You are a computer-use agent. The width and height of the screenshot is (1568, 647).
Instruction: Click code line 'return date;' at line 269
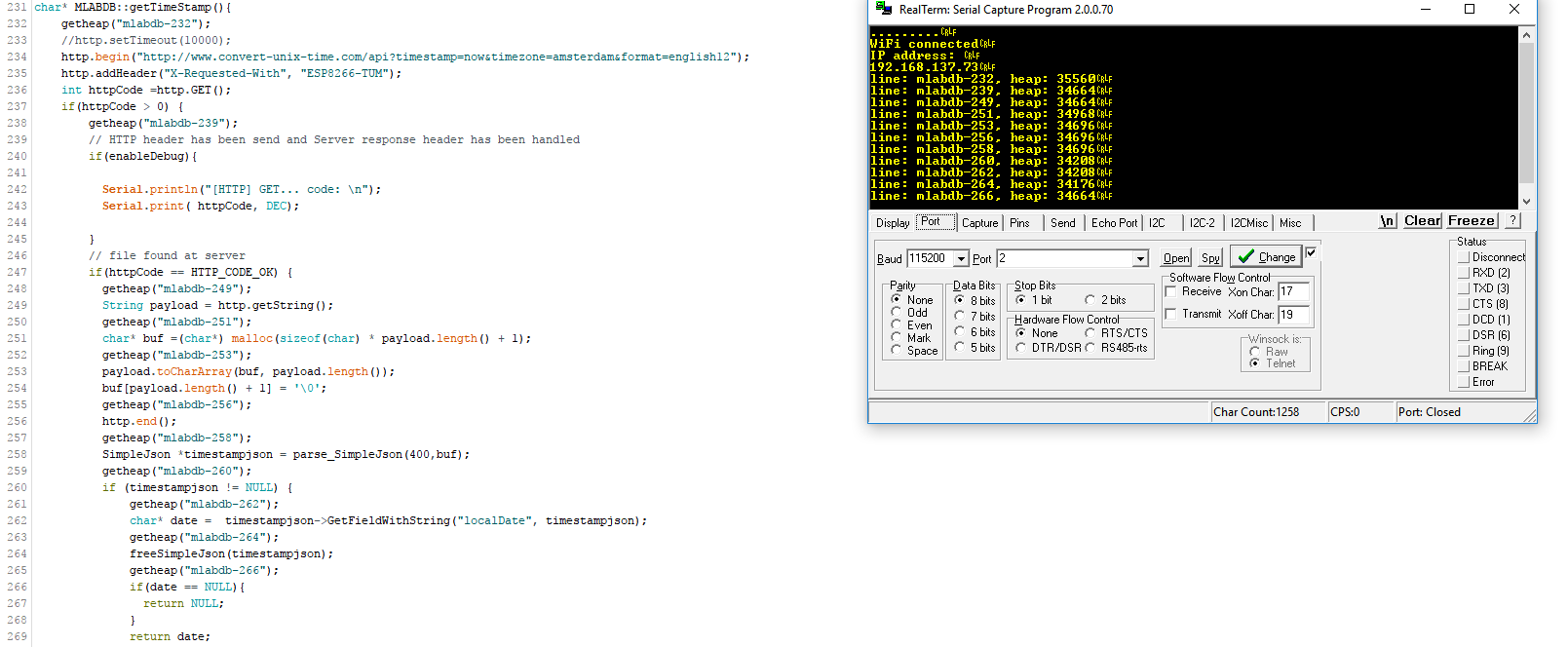click(x=170, y=636)
